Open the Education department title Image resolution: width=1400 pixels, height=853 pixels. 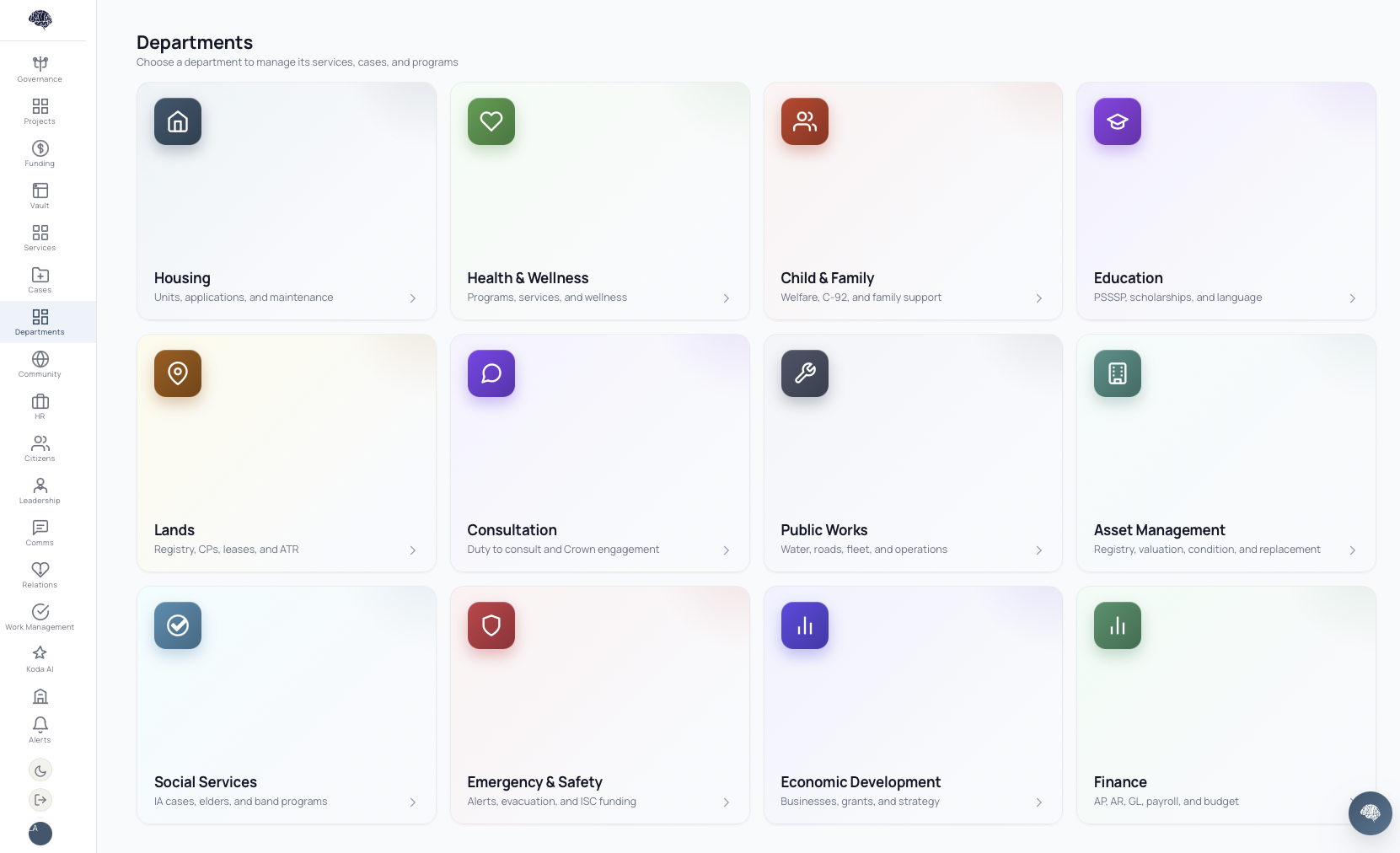pos(1128,278)
